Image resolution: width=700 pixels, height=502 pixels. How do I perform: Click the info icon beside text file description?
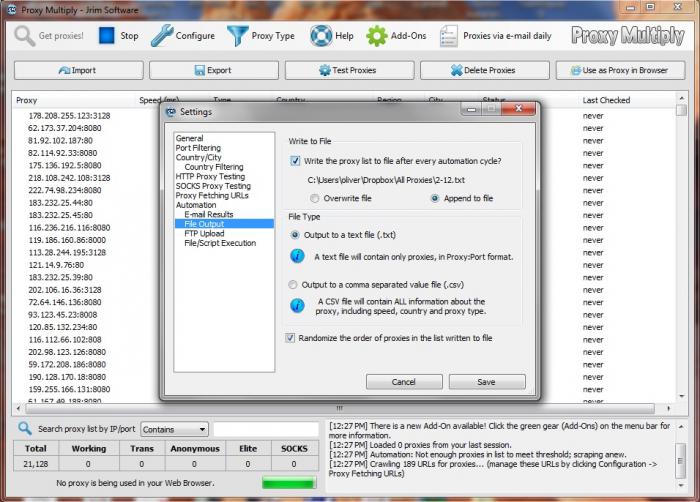click(297, 256)
